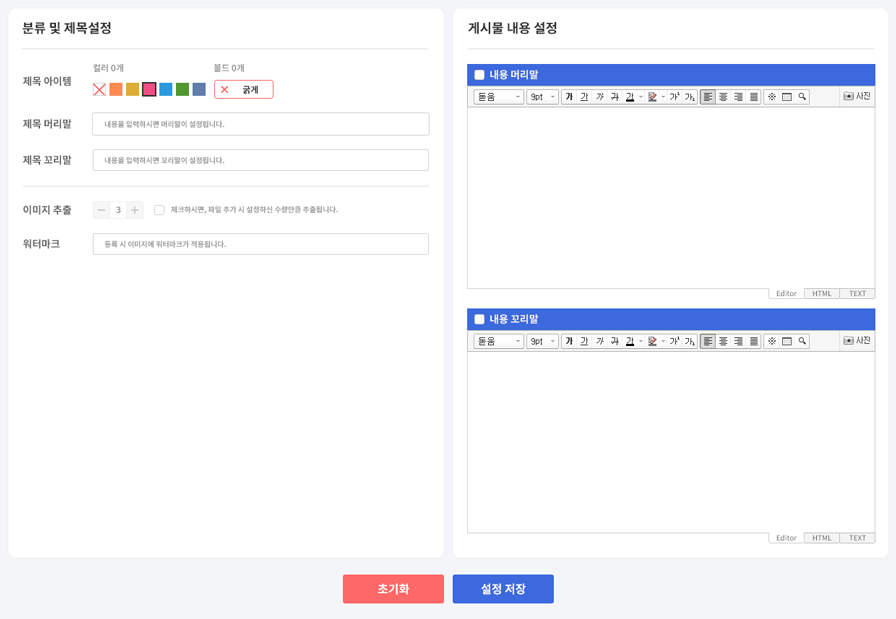This screenshot has width=896, height=619.
Task: Click the 설정 저장 save button
Action: tap(503, 589)
